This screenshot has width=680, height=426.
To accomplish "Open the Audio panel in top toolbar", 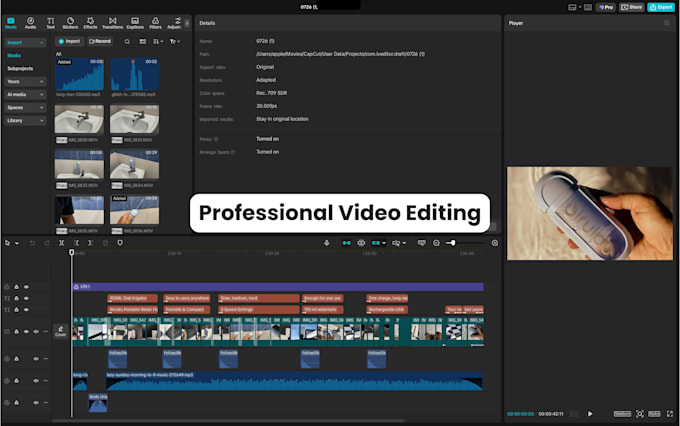I will (30, 23).
